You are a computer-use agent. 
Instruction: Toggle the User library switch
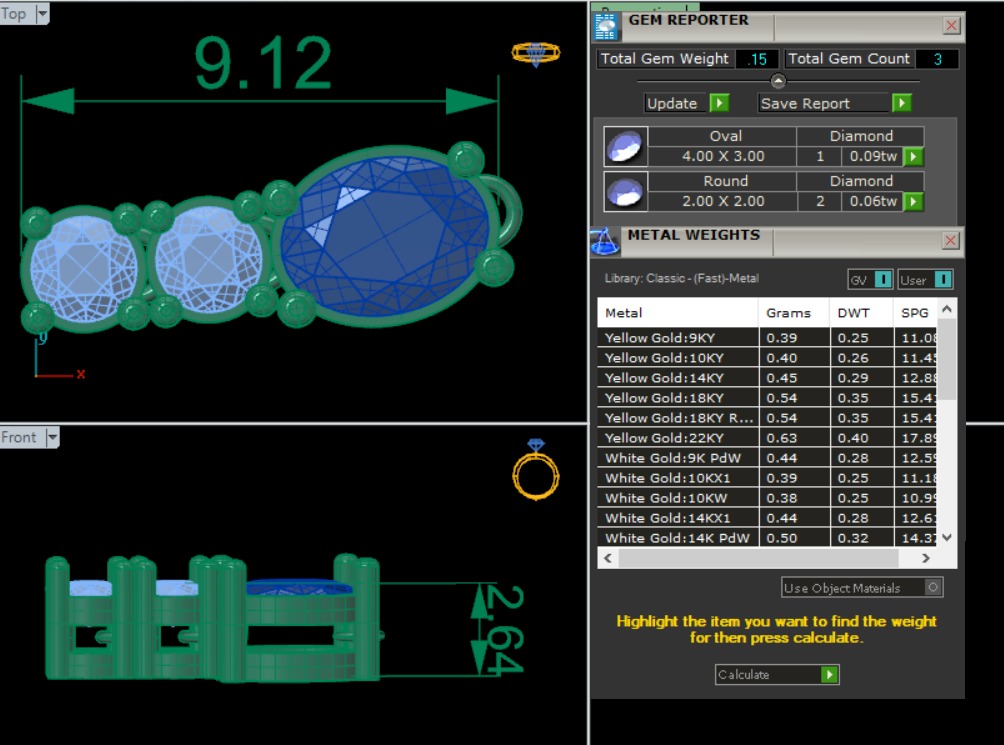click(x=943, y=280)
